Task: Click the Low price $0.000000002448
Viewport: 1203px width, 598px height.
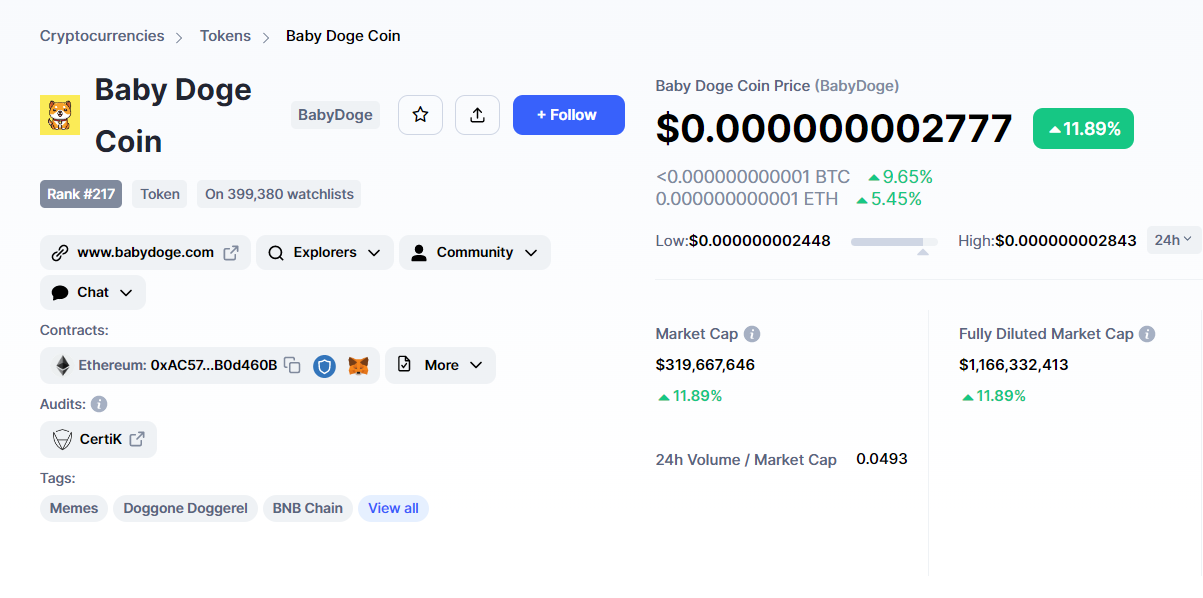Action: [760, 241]
